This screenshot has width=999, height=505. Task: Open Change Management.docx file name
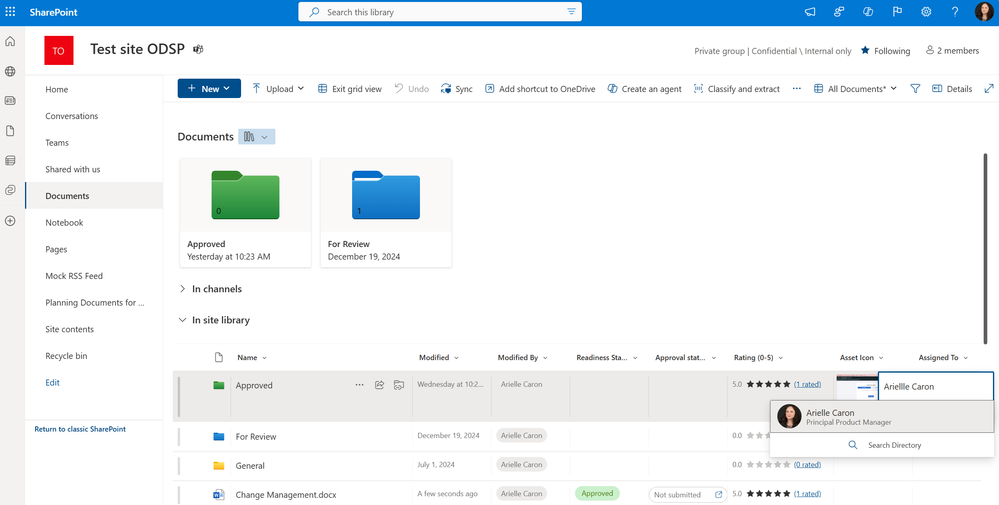pyautogui.click(x=286, y=495)
